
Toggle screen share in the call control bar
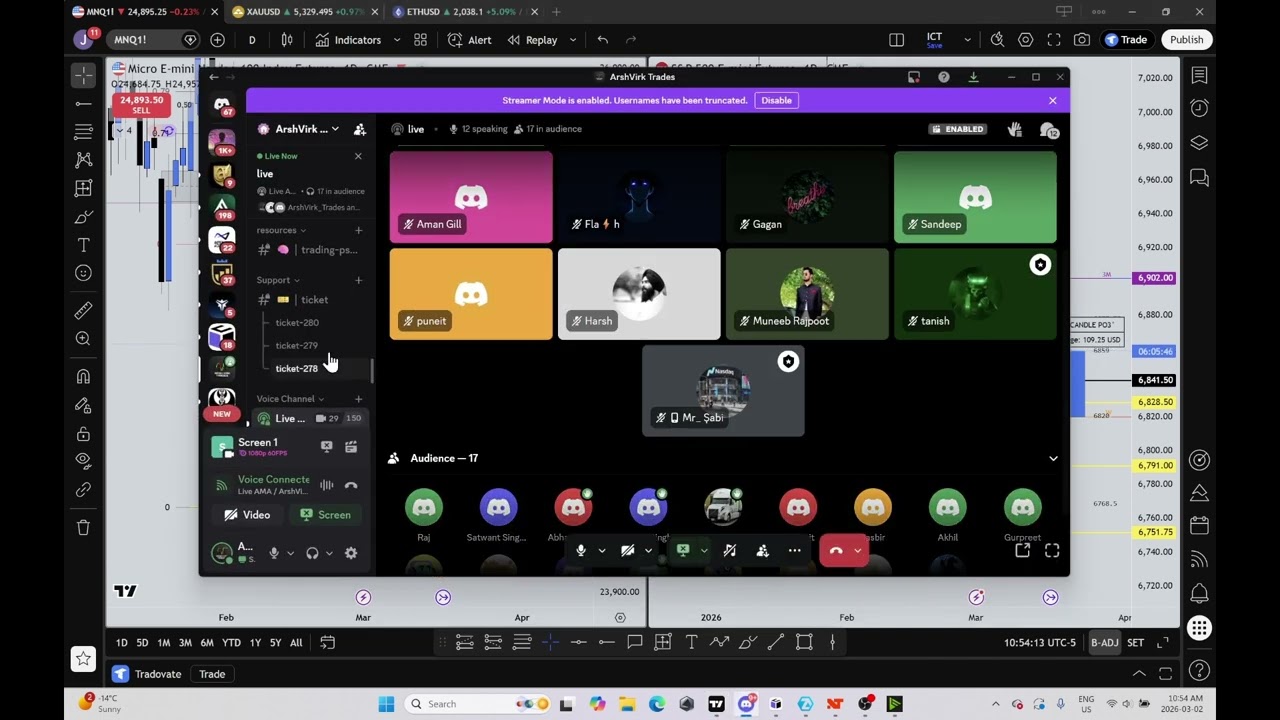tap(683, 550)
